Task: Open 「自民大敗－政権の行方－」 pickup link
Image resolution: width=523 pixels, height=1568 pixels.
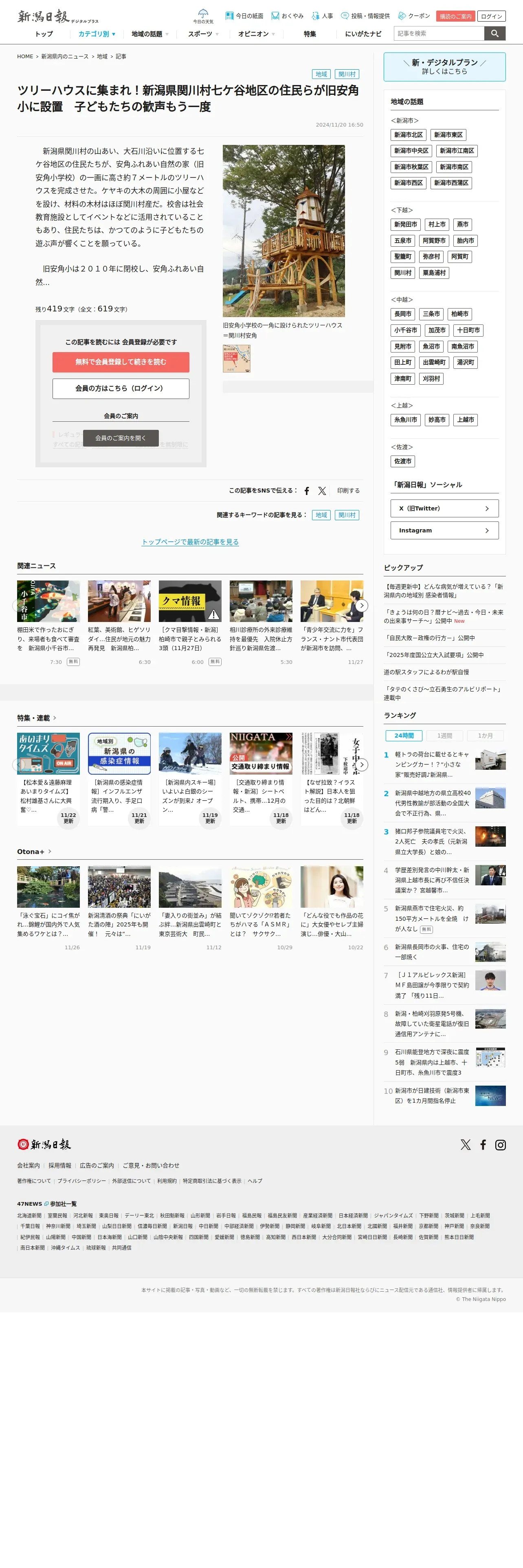Action: [429, 638]
